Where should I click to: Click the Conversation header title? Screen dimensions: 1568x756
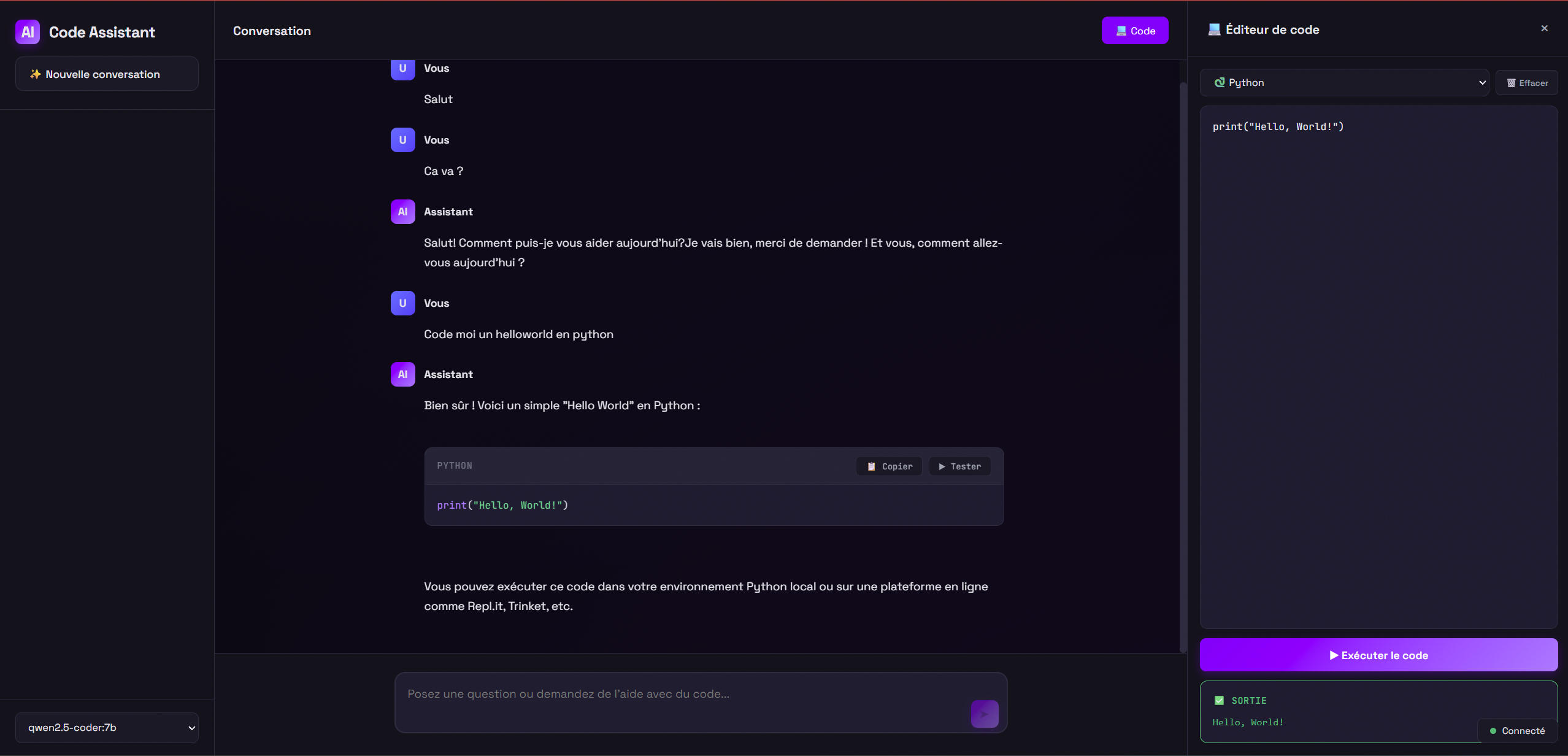pos(272,31)
